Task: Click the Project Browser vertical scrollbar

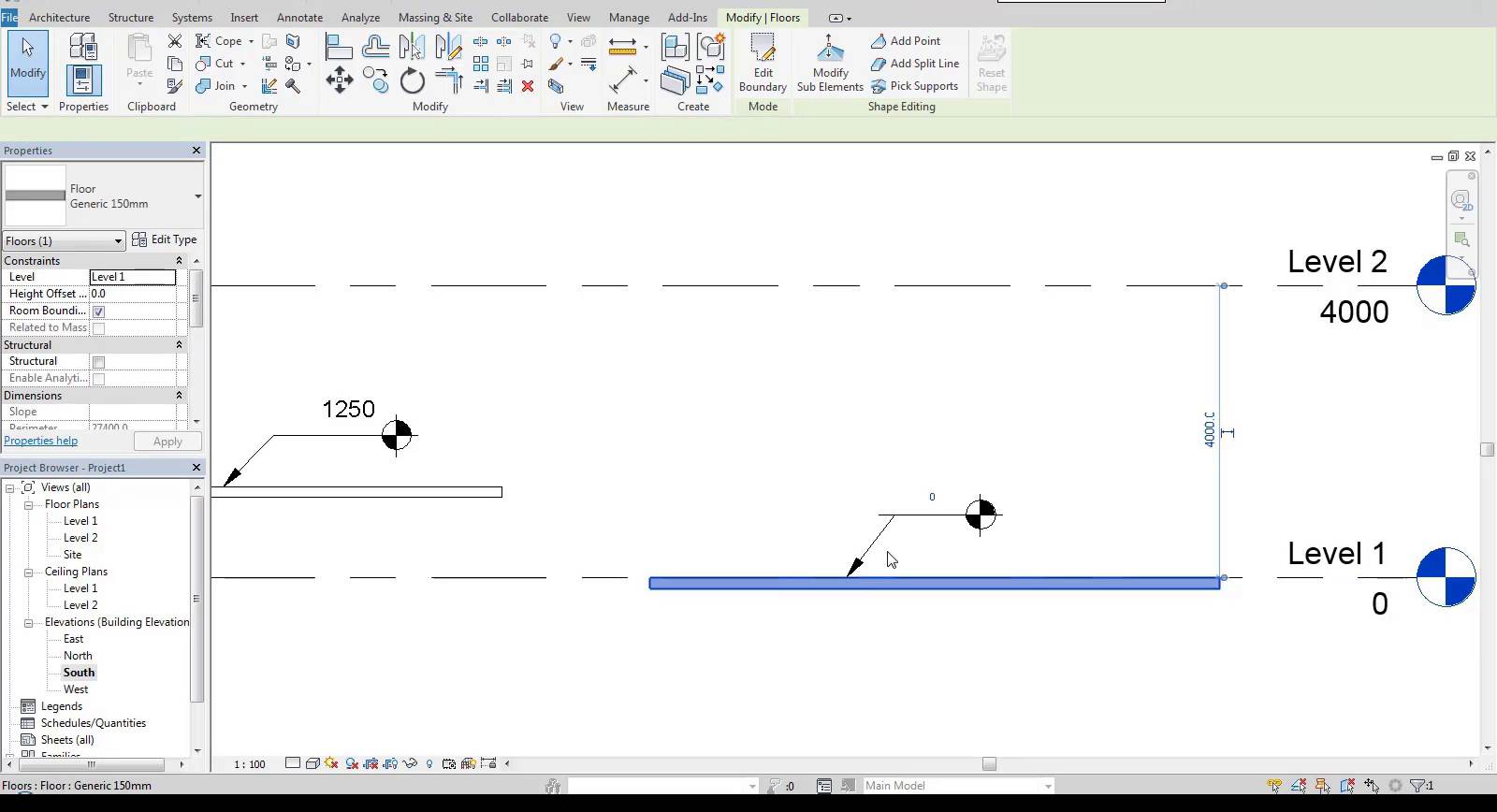Action: (196, 599)
